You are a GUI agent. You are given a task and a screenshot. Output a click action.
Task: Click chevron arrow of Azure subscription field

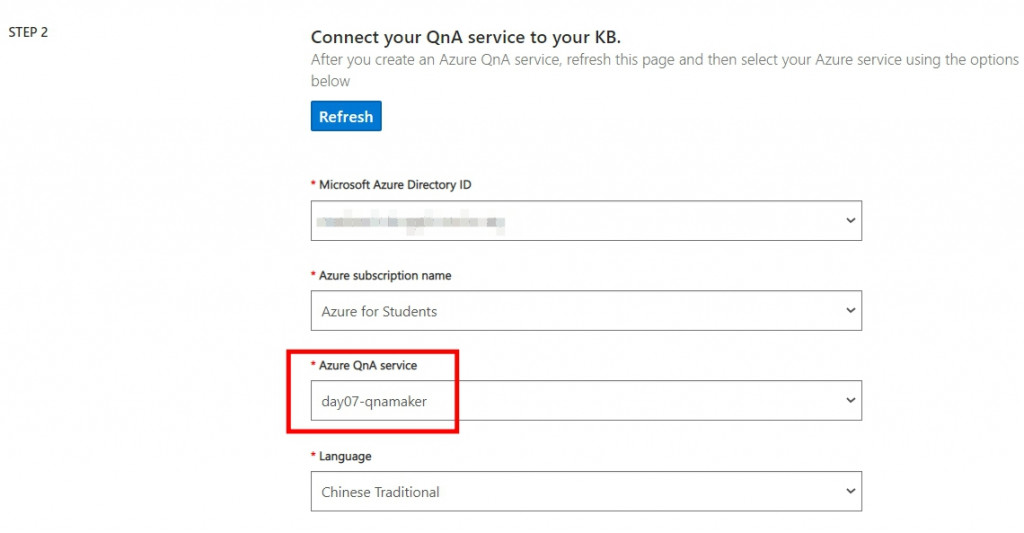coord(850,311)
